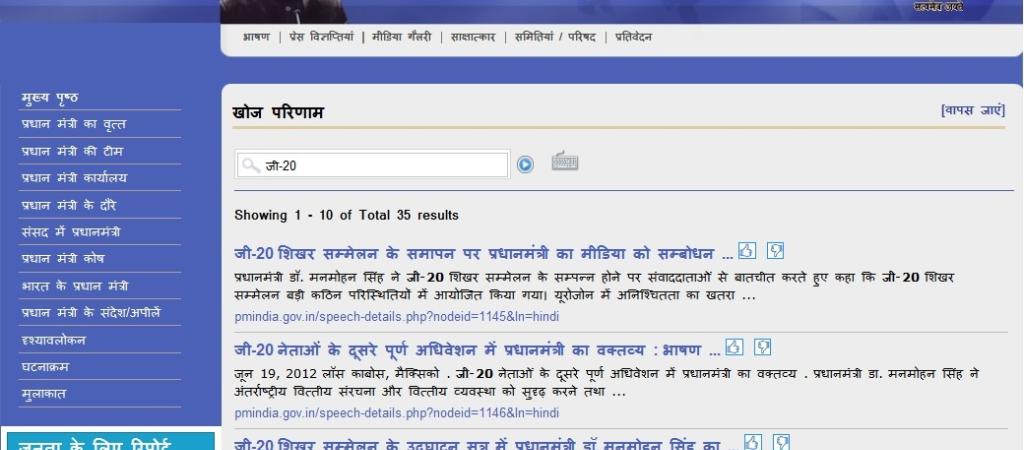Click the 'Showing 1 - 10 of Total 35 results' text
This screenshot has width=1024, height=450.
(346, 215)
